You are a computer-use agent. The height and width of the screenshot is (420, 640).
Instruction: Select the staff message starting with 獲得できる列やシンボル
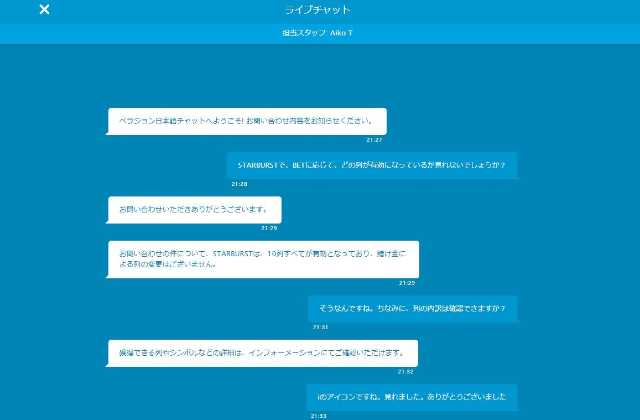tap(262, 353)
